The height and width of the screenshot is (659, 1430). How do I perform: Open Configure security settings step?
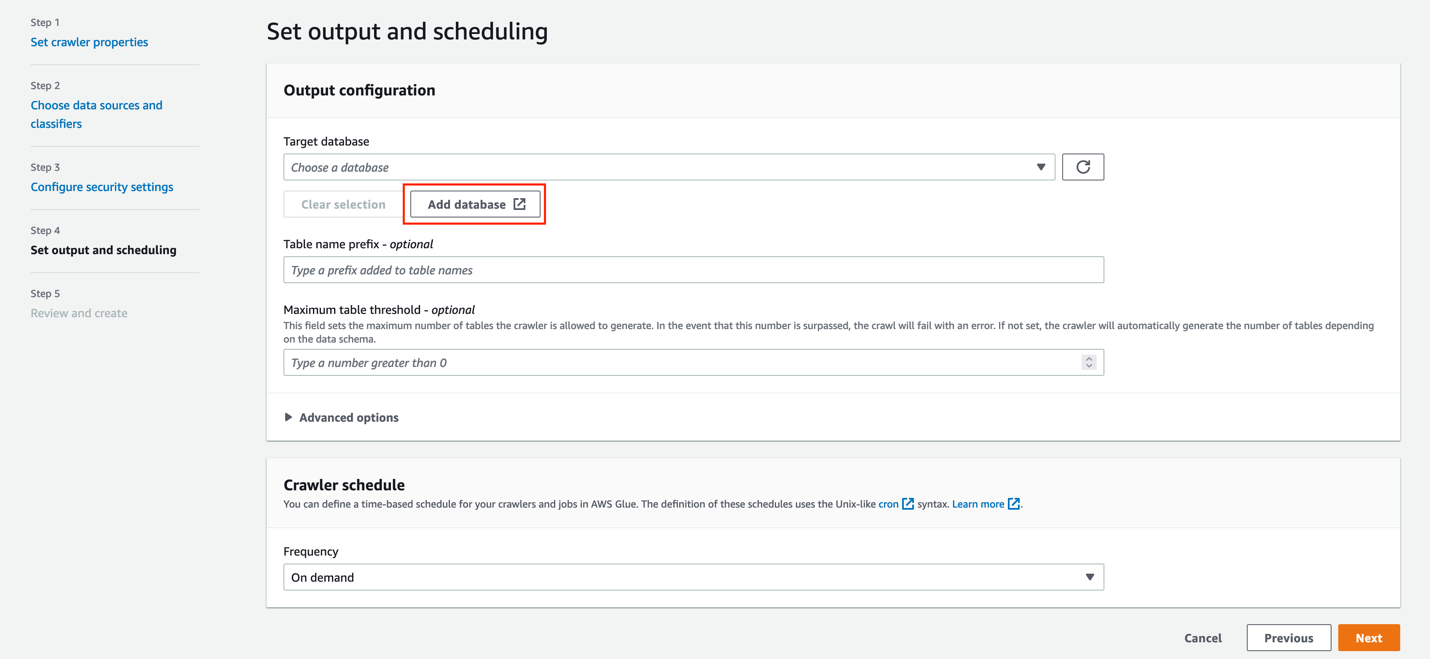click(x=101, y=186)
